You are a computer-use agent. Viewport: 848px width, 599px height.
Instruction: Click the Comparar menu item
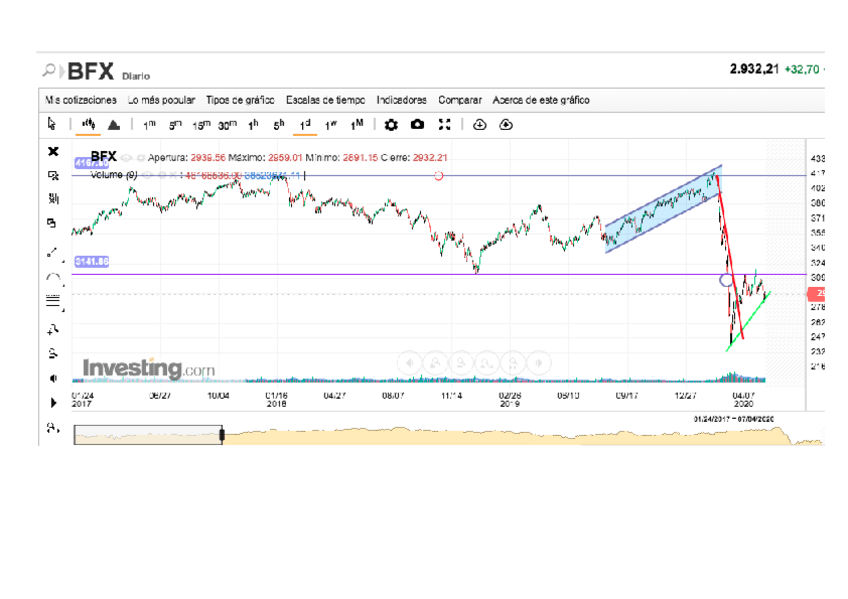pos(460,100)
